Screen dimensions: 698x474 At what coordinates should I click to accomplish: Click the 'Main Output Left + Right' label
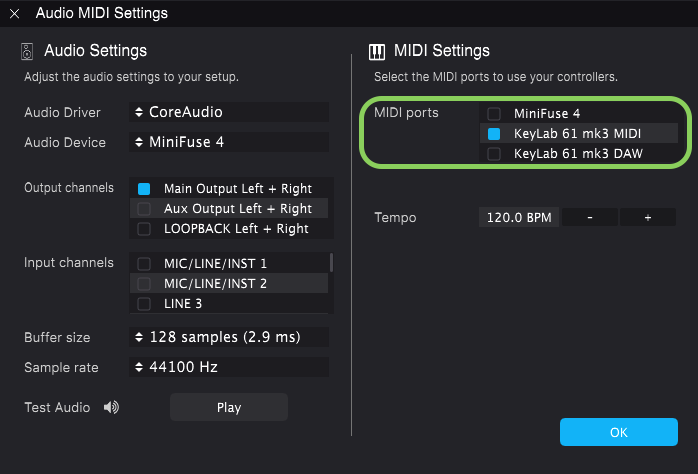click(238, 189)
